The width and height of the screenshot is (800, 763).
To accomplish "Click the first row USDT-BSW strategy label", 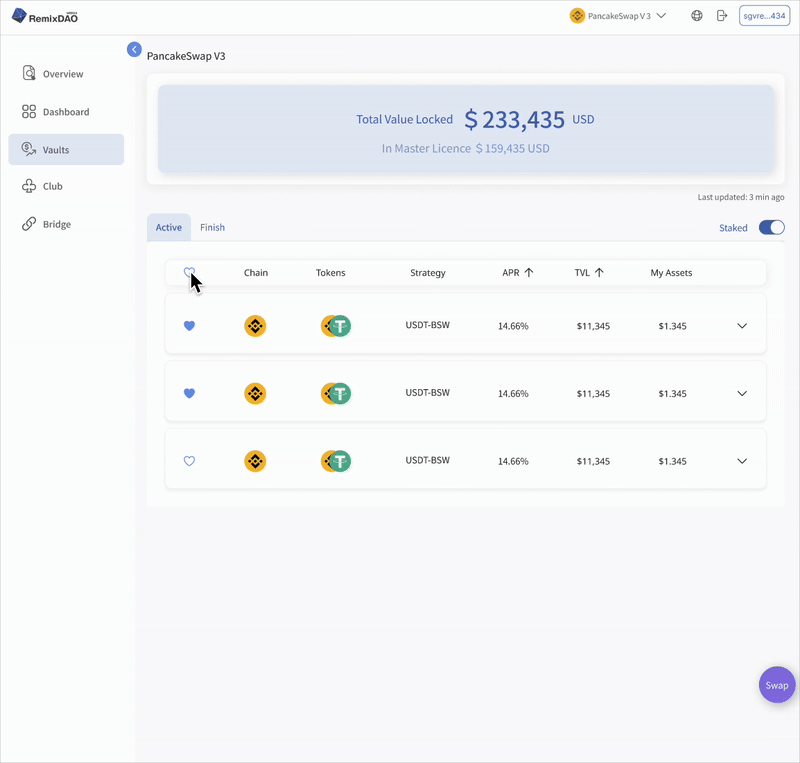I will (x=428, y=325).
